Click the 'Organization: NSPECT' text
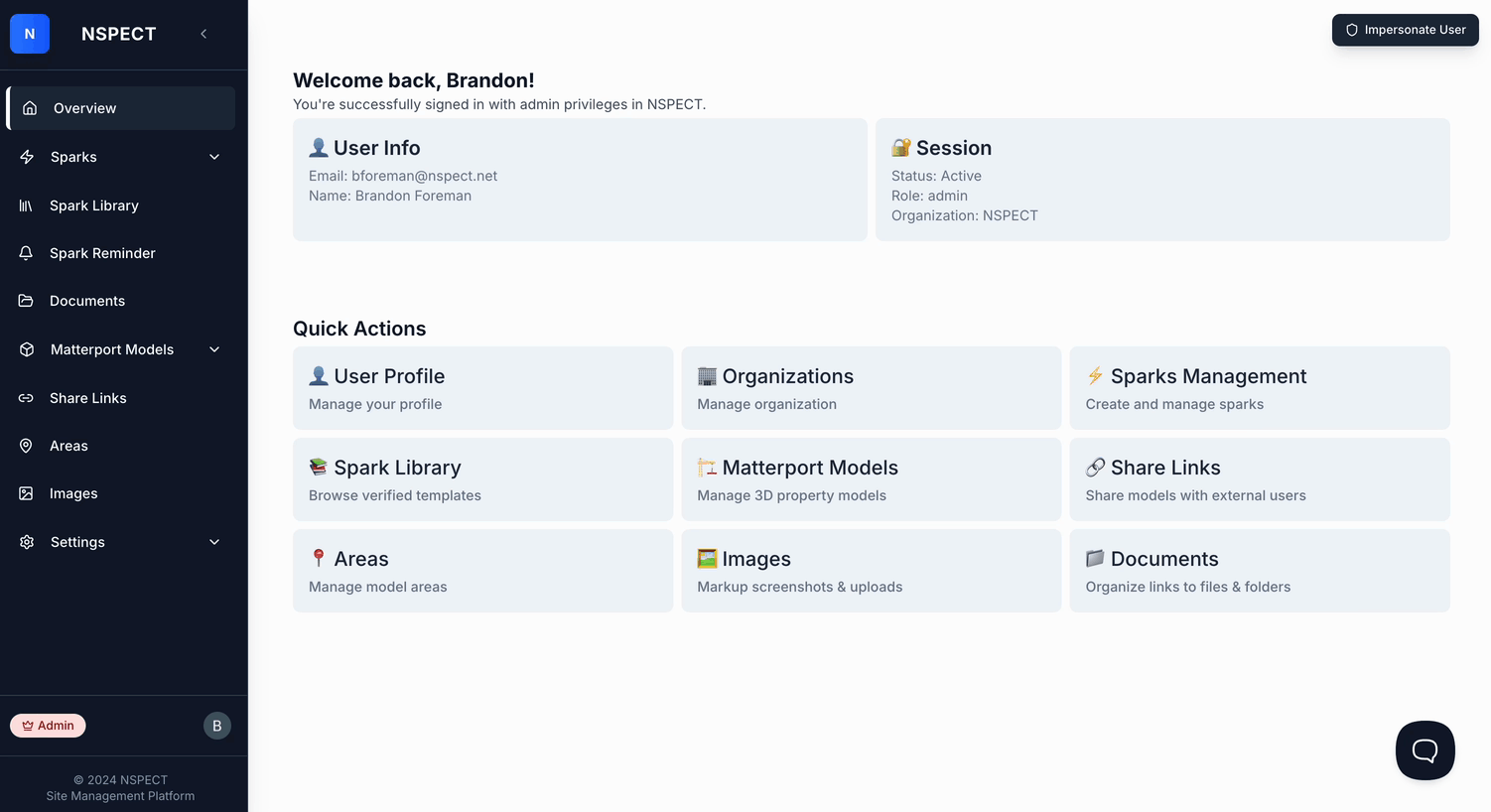 point(965,215)
